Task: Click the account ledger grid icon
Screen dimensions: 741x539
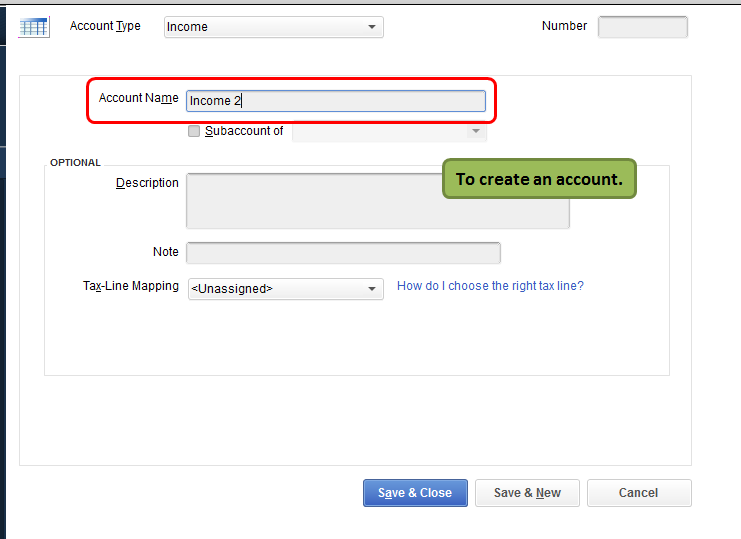Action: [34, 27]
